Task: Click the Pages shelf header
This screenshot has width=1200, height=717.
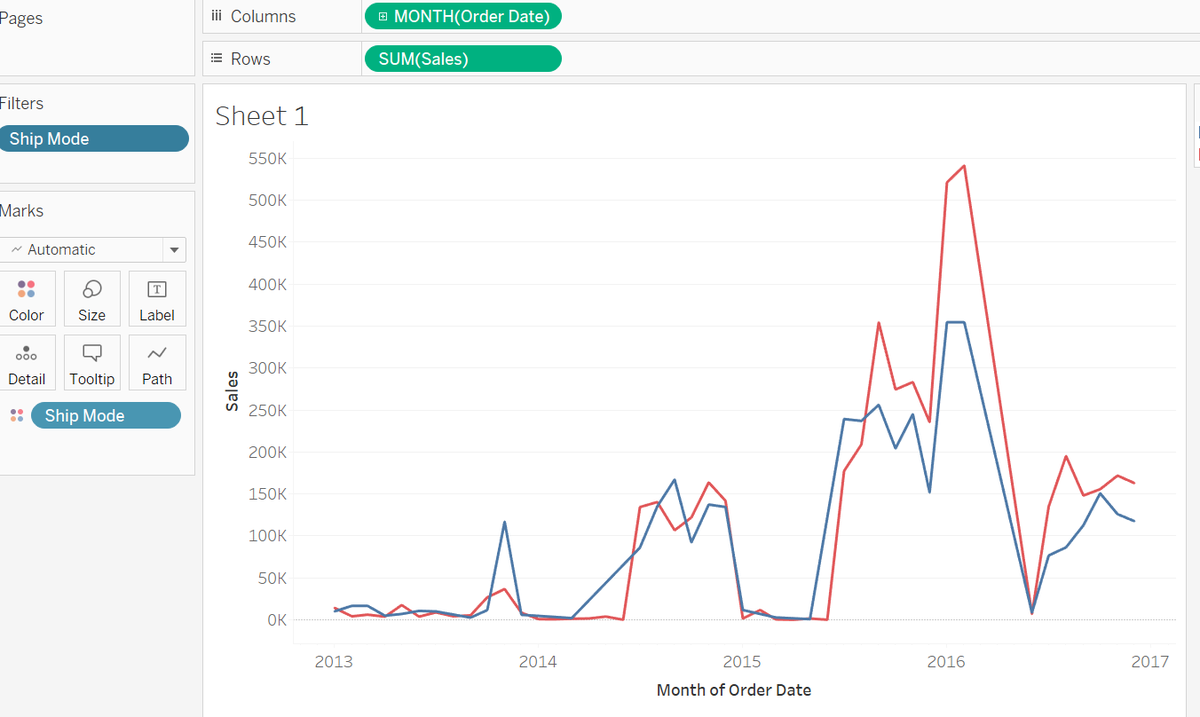Action: 21,19
